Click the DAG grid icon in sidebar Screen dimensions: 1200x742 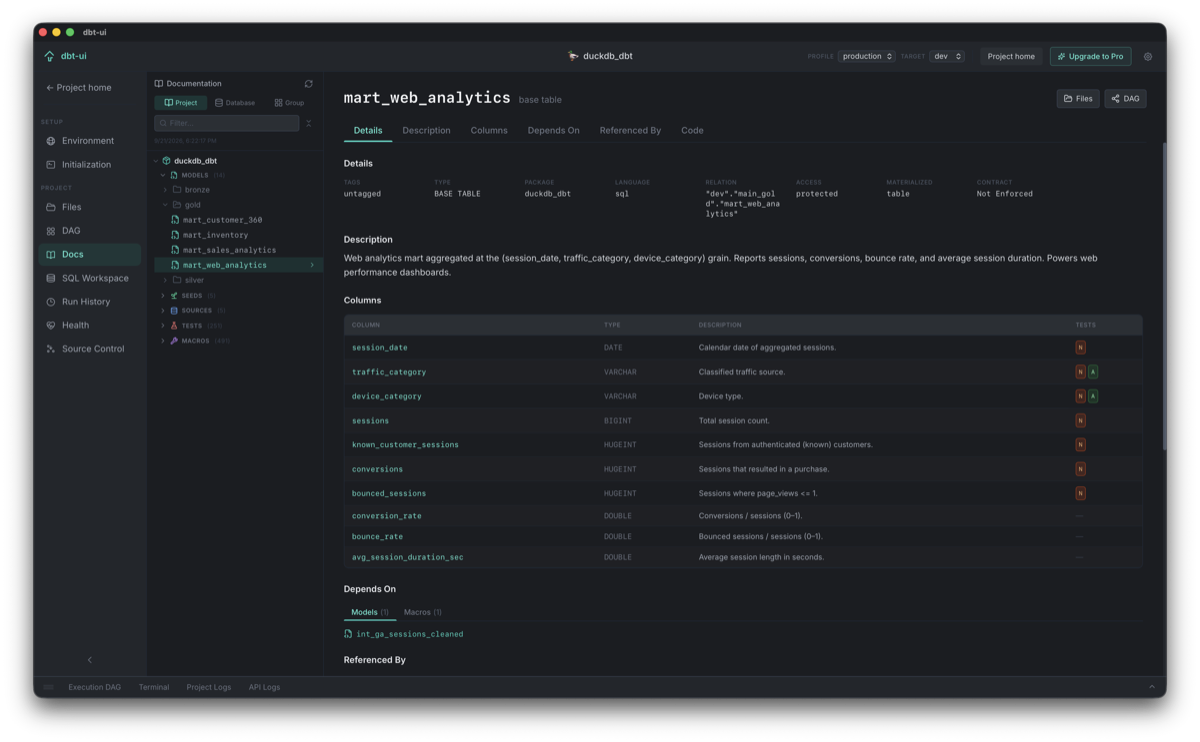pyautogui.click(x=51, y=231)
